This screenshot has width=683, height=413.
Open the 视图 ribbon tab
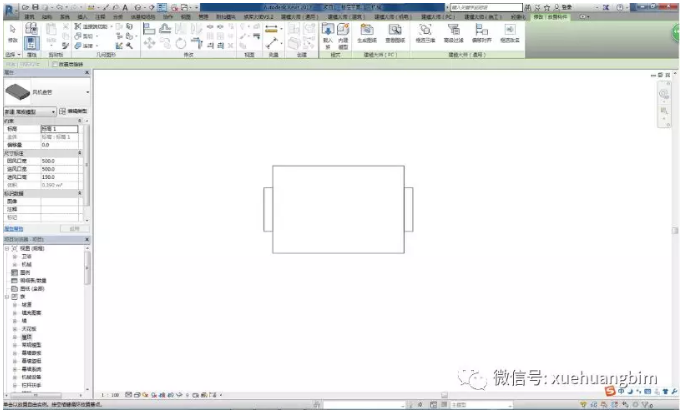pyautogui.click(x=186, y=17)
